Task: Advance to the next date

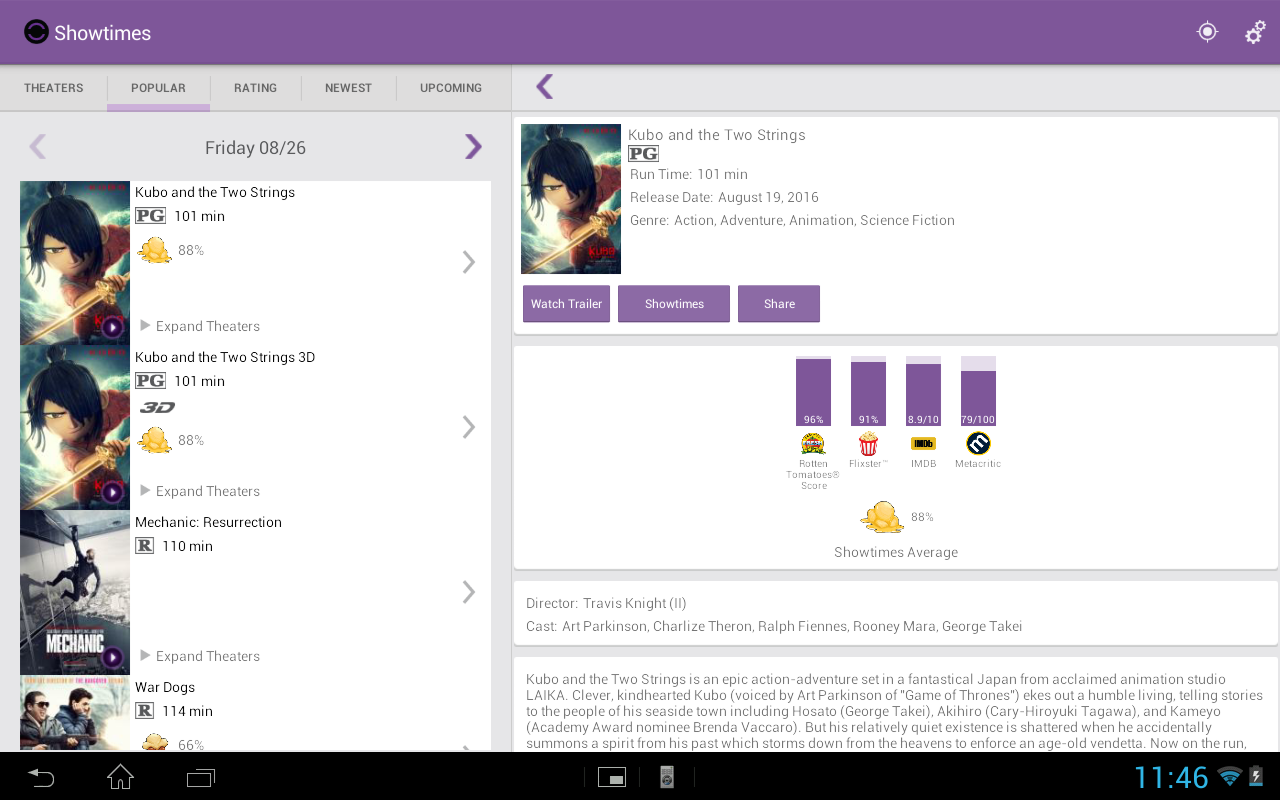Action: [x=473, y=147]
